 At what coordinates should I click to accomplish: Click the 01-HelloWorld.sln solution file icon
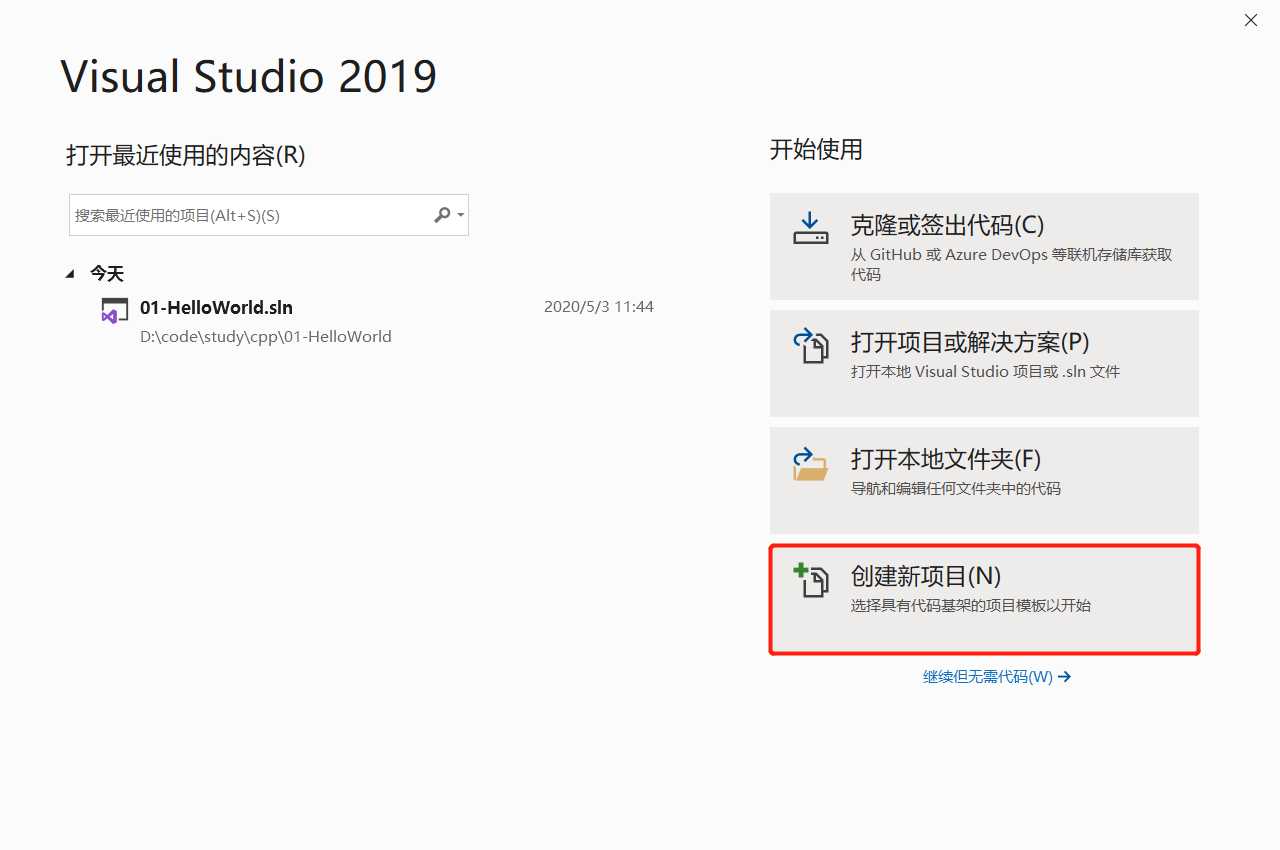[x=114, y=310]
